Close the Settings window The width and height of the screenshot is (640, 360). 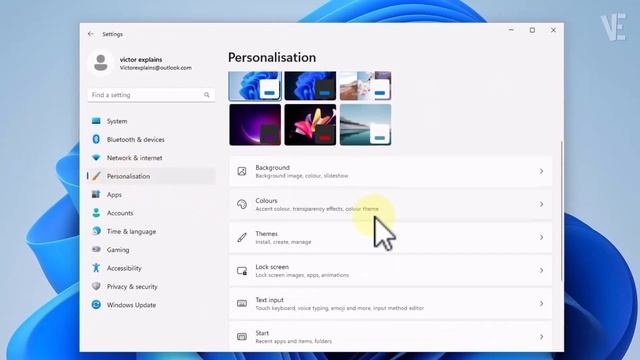click(553, 30)
